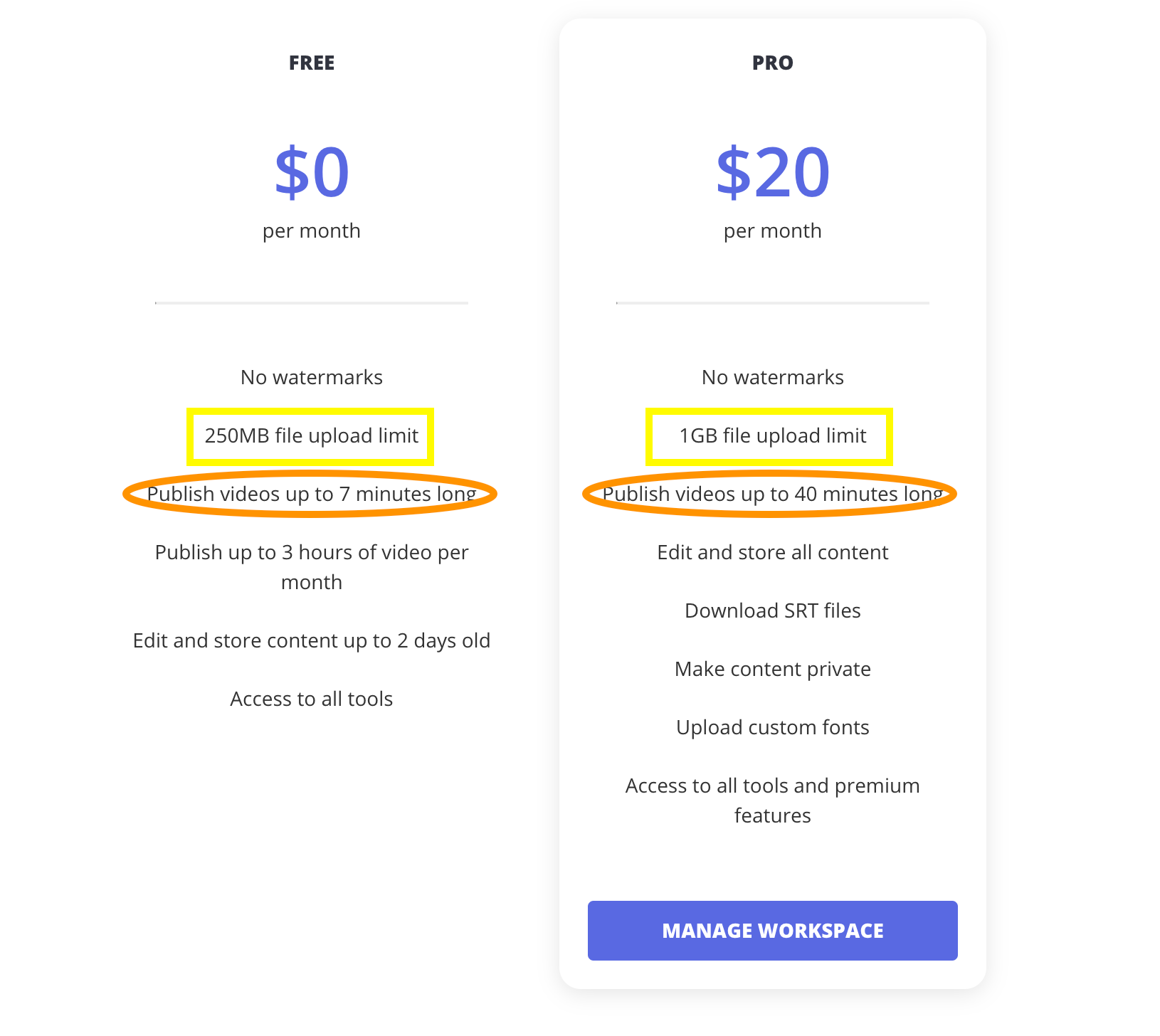Screen dimensions: 1160x1036
Task: Click Publish videos up to 40 minutes
Action: (772, 494)
